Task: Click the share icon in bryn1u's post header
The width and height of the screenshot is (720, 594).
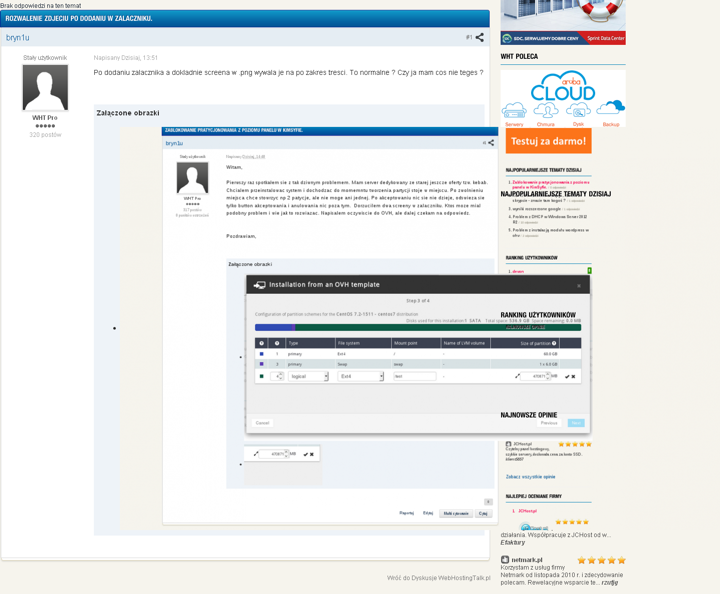Action: [x=479, y=38]
